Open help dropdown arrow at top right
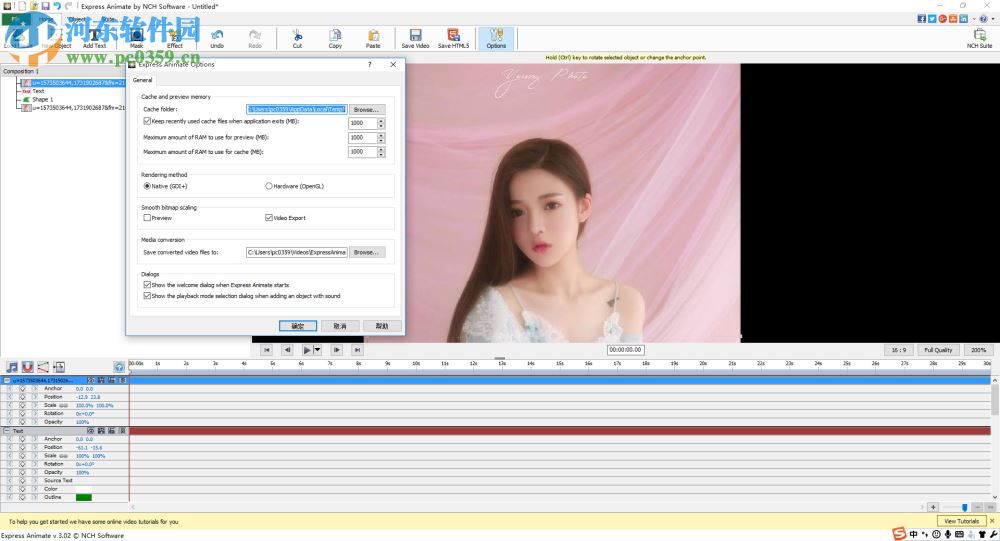 pyautogui.click(x=992, y=19)
